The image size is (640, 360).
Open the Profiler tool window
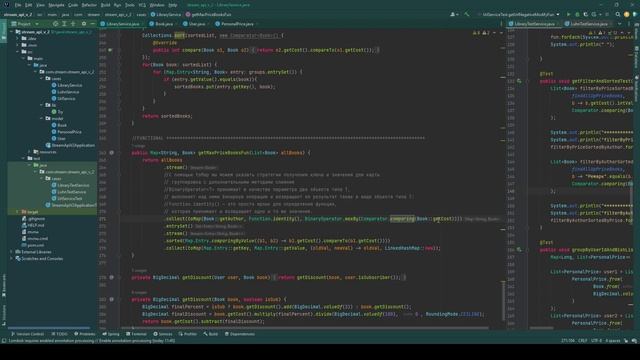(x=188, y=334)
